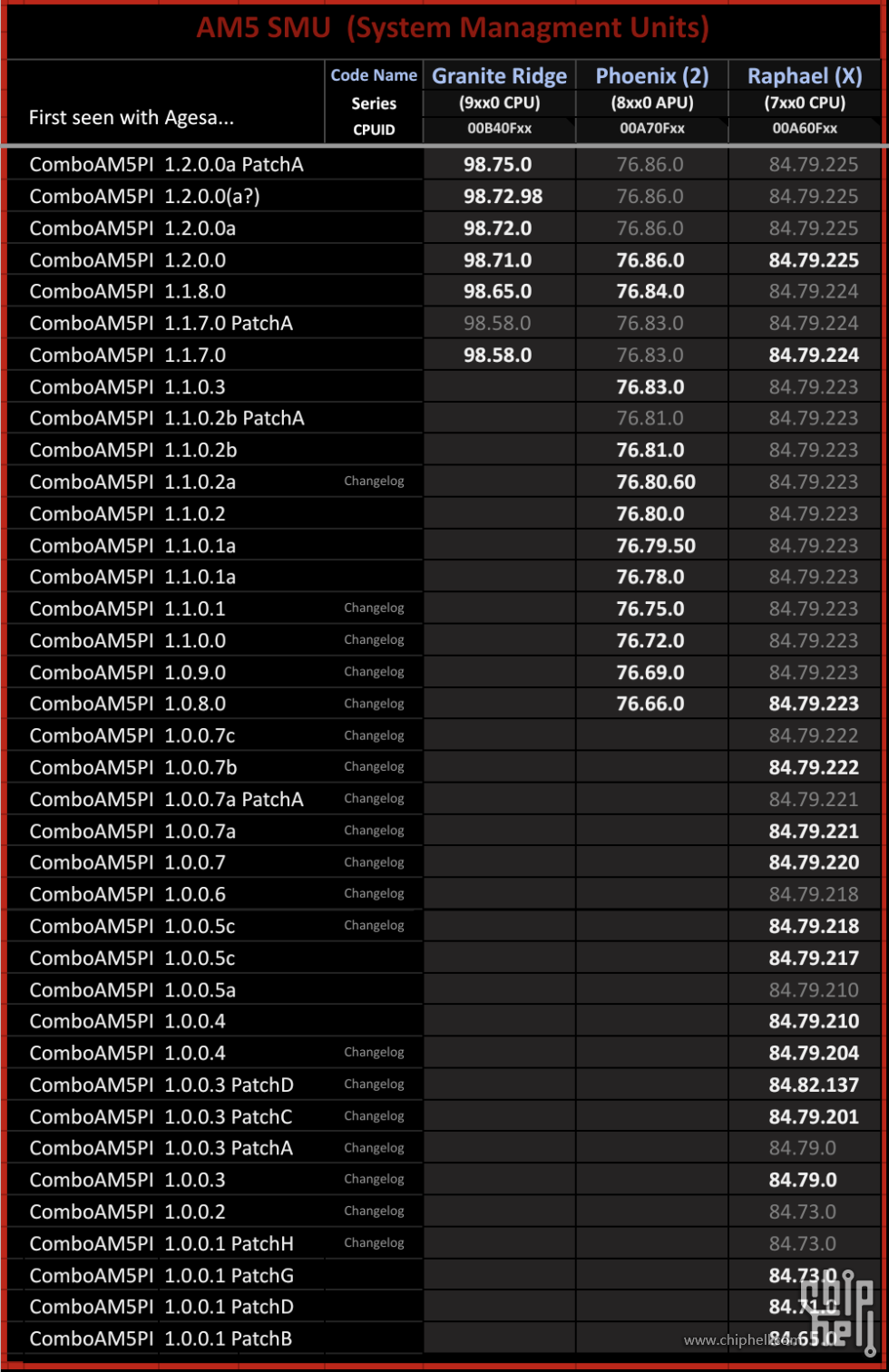Screen dimensions: 889x1372
Task: Select SMU version 98.72.0 cell
Action: tap(498, 229)
